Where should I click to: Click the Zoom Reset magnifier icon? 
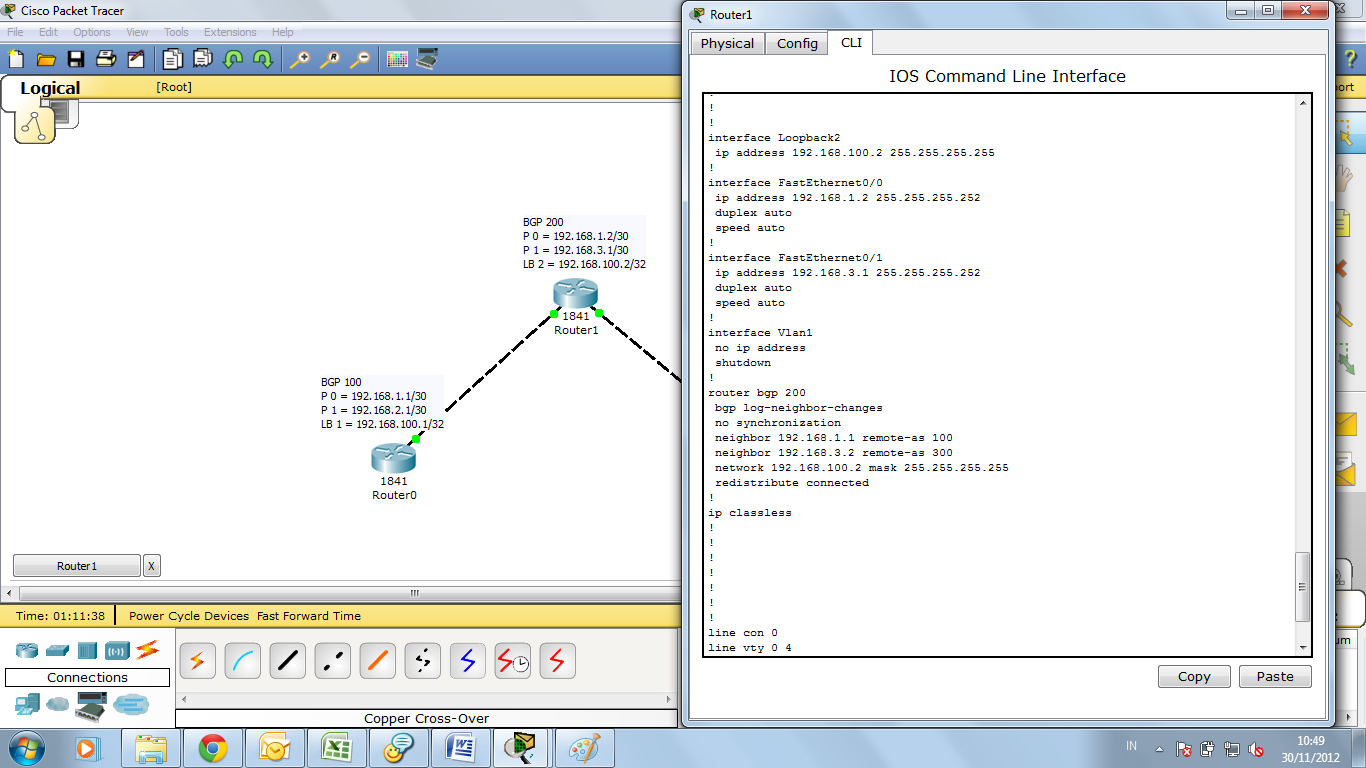tap(330, 59)
